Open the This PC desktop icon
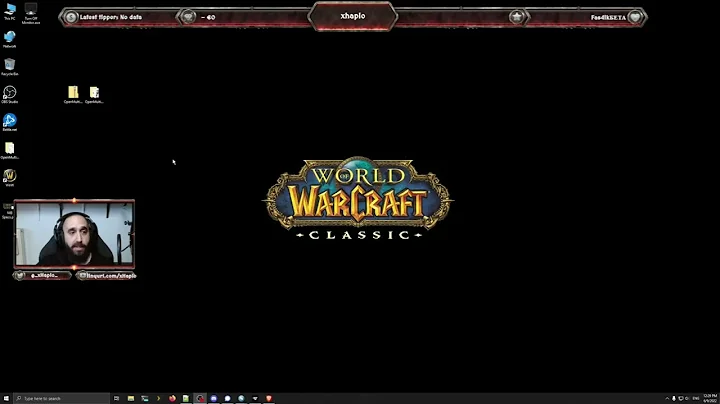The height and width of the screenshot is (404, 720). click(x=10, y=11)
